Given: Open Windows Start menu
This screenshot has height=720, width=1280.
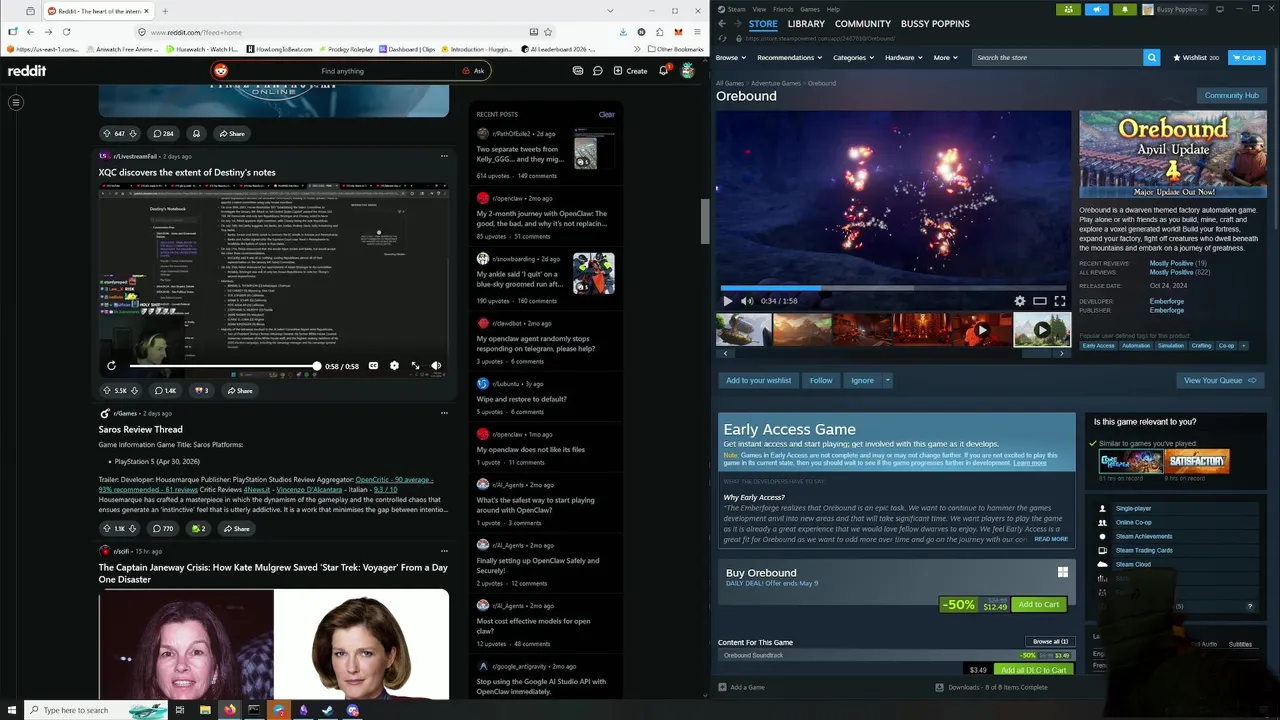Looking at the screenshot, I should click(x=11, y=710).
